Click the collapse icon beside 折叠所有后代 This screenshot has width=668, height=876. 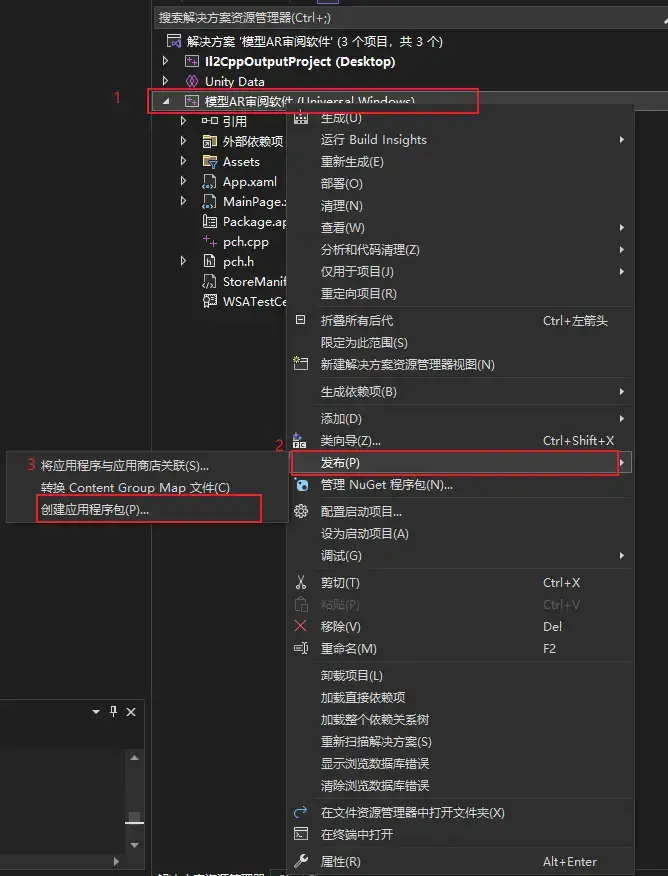300,320
